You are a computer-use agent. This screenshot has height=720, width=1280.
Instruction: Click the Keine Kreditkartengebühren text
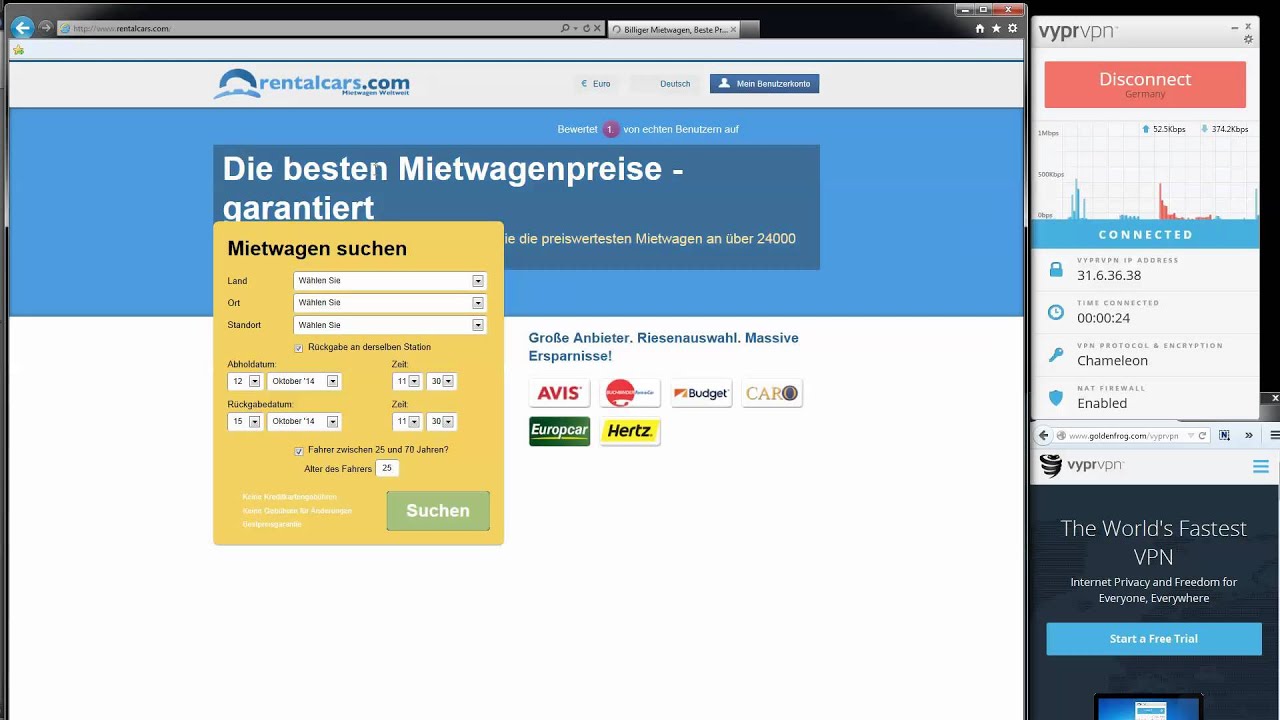pyautogui.click(x=289, y=497)
